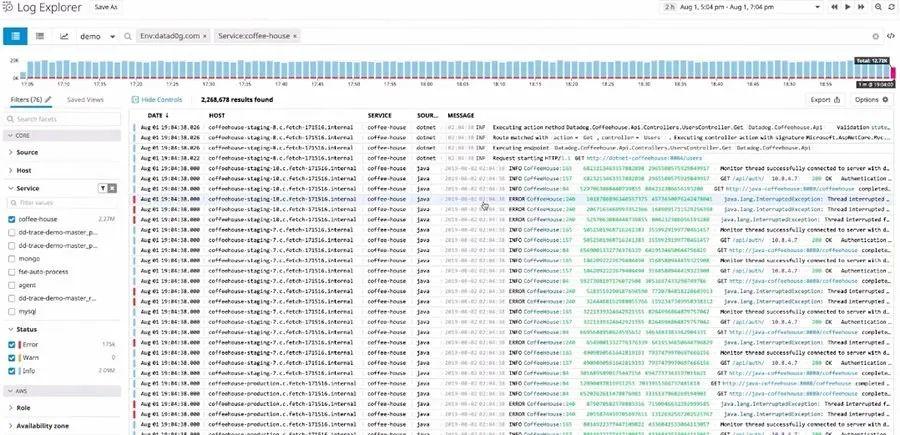Open the raw query code editor icon
The height and width of the screenshot is (435, 900).
pos(890,35)
